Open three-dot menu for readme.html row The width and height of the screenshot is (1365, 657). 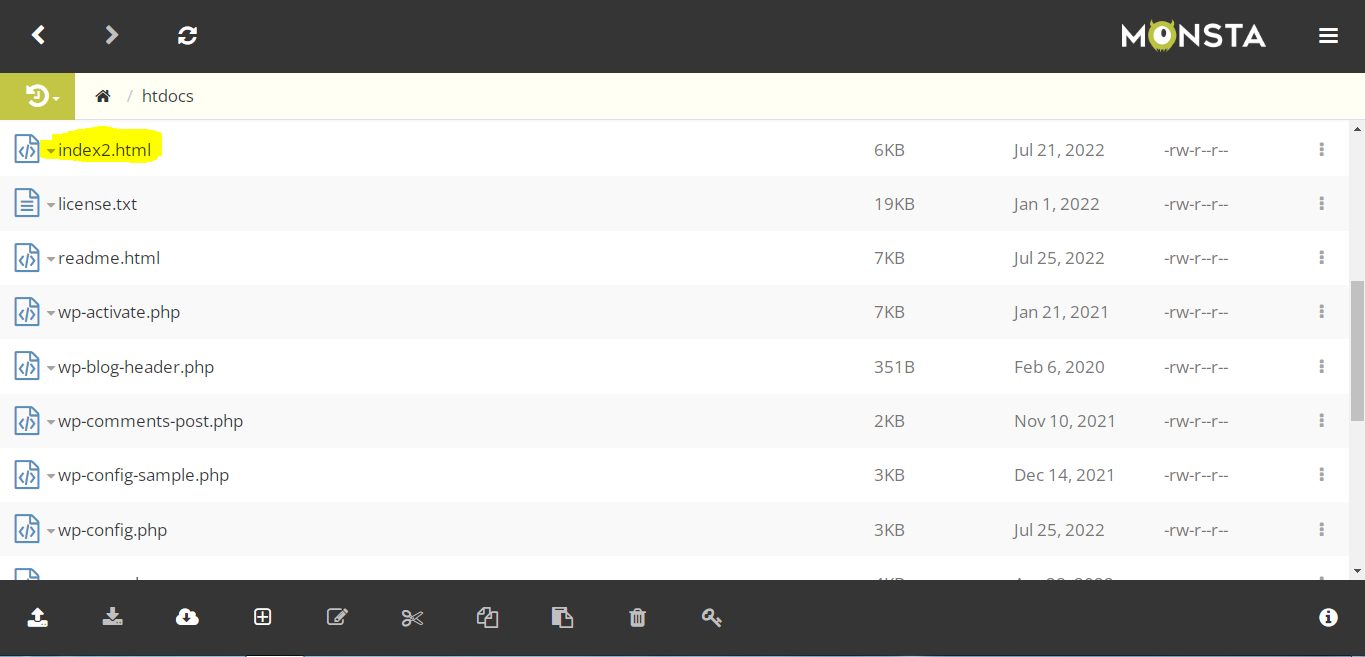[x=1321, y=258]
